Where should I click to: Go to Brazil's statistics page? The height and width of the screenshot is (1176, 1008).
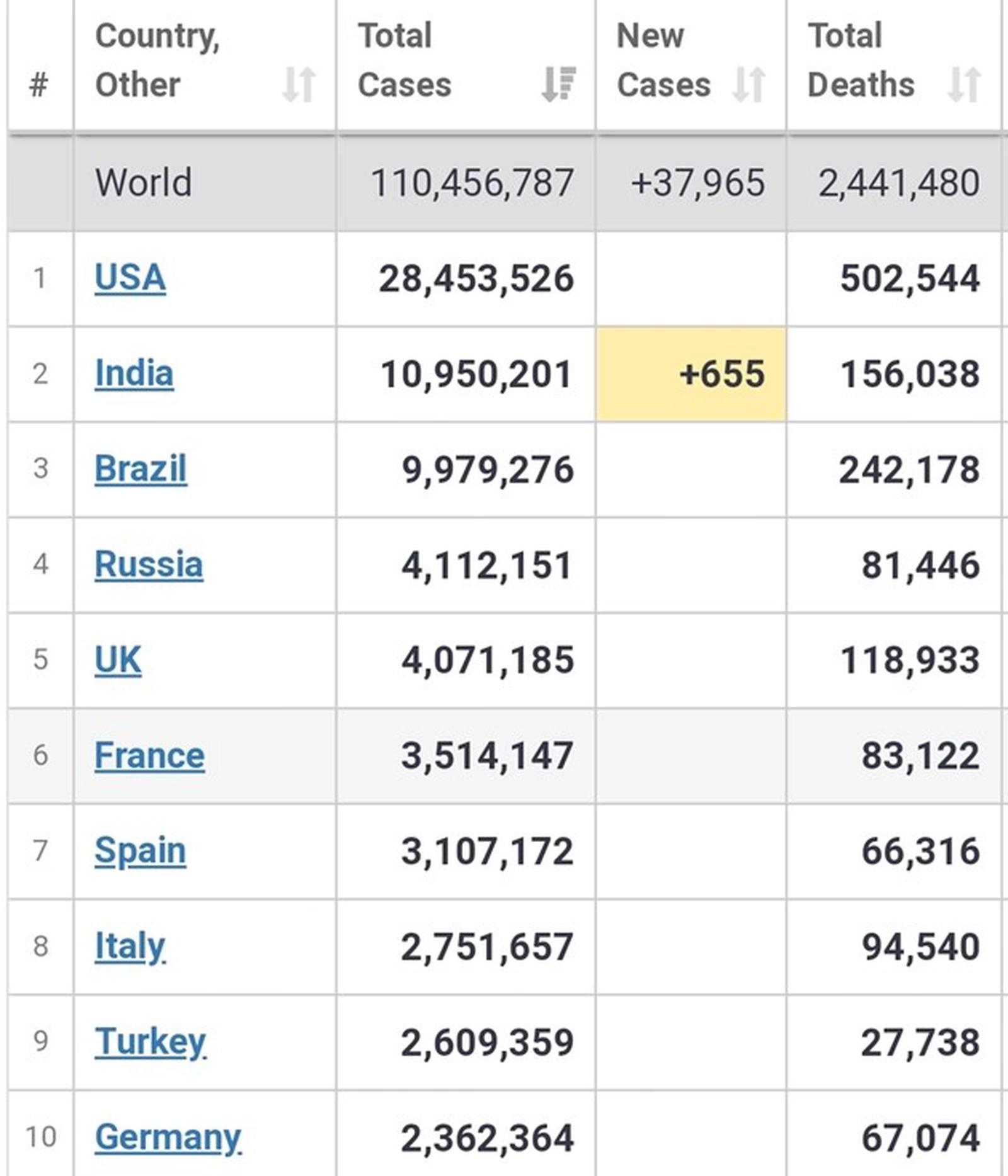point(140,469)
